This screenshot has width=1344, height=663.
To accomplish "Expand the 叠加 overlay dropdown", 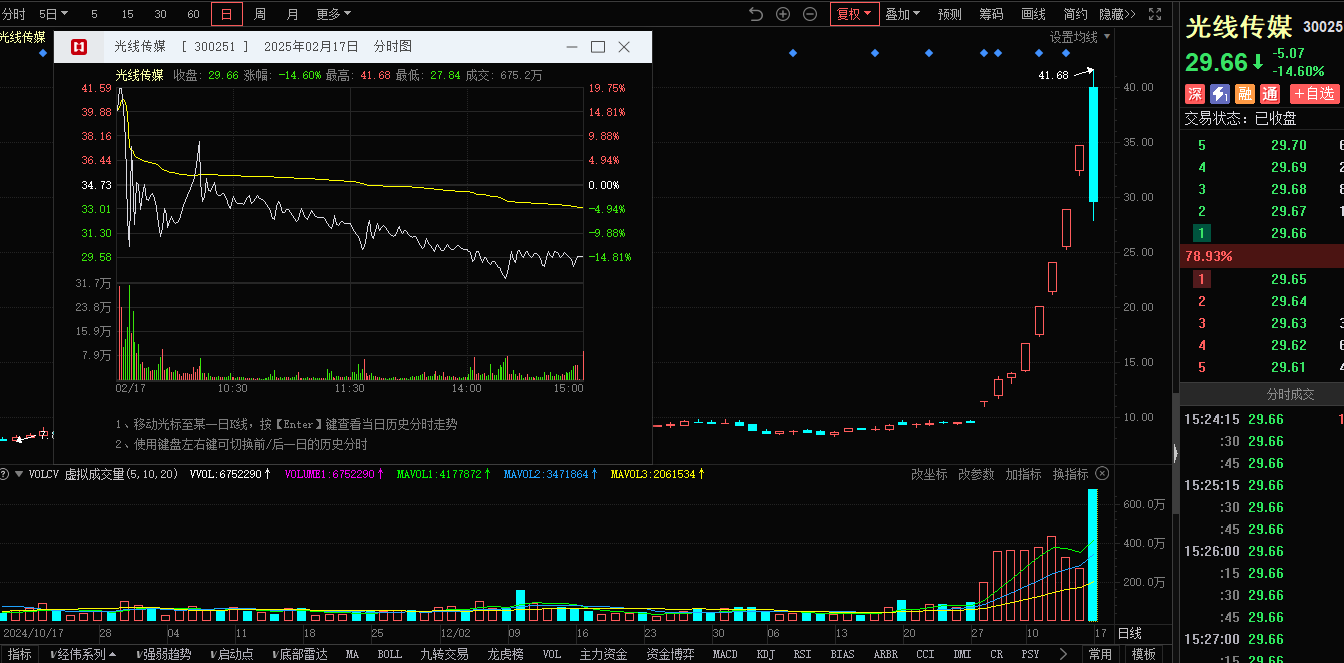I will click(902, 14).
